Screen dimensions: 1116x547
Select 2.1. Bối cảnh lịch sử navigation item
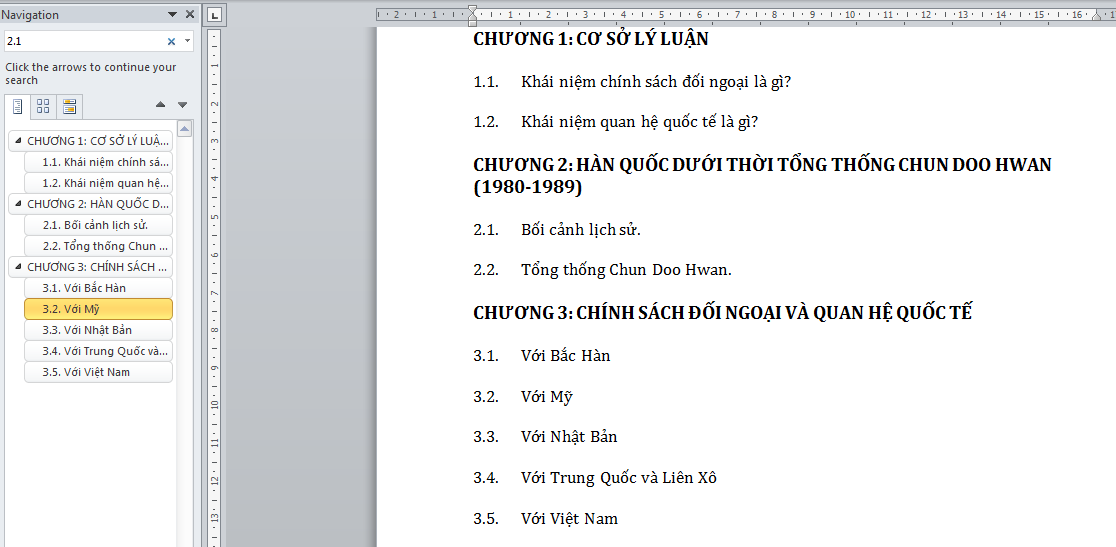click(98, 225)
